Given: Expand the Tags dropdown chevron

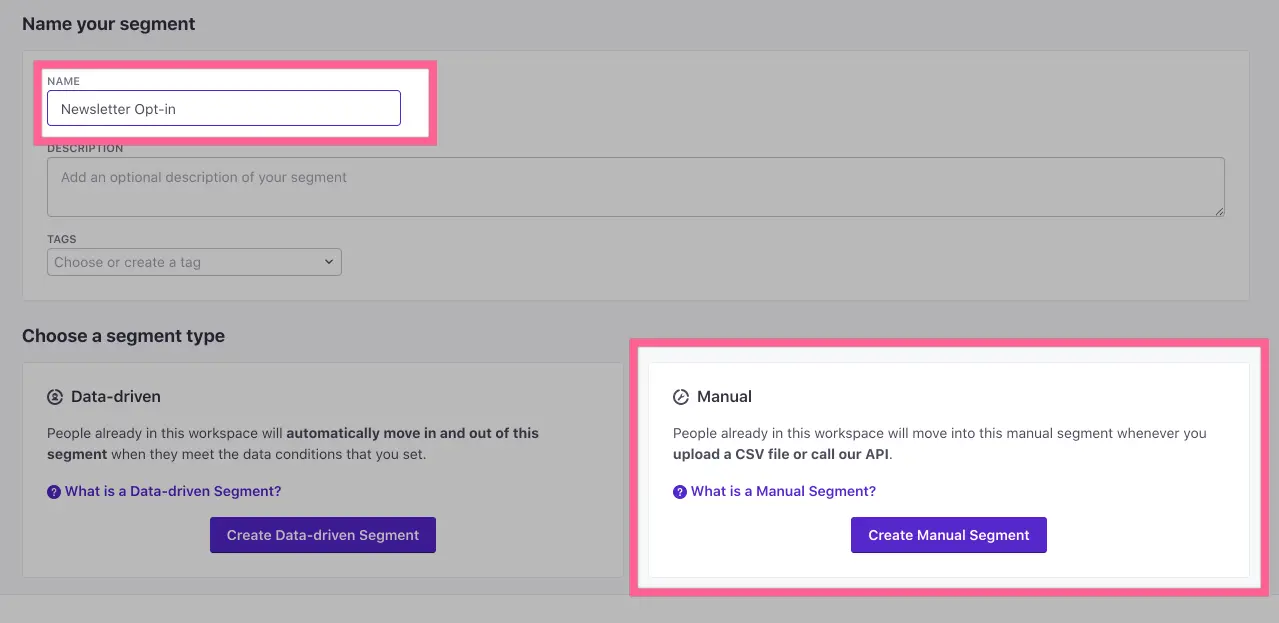Looking at the screenshot, I should point(329,262).
